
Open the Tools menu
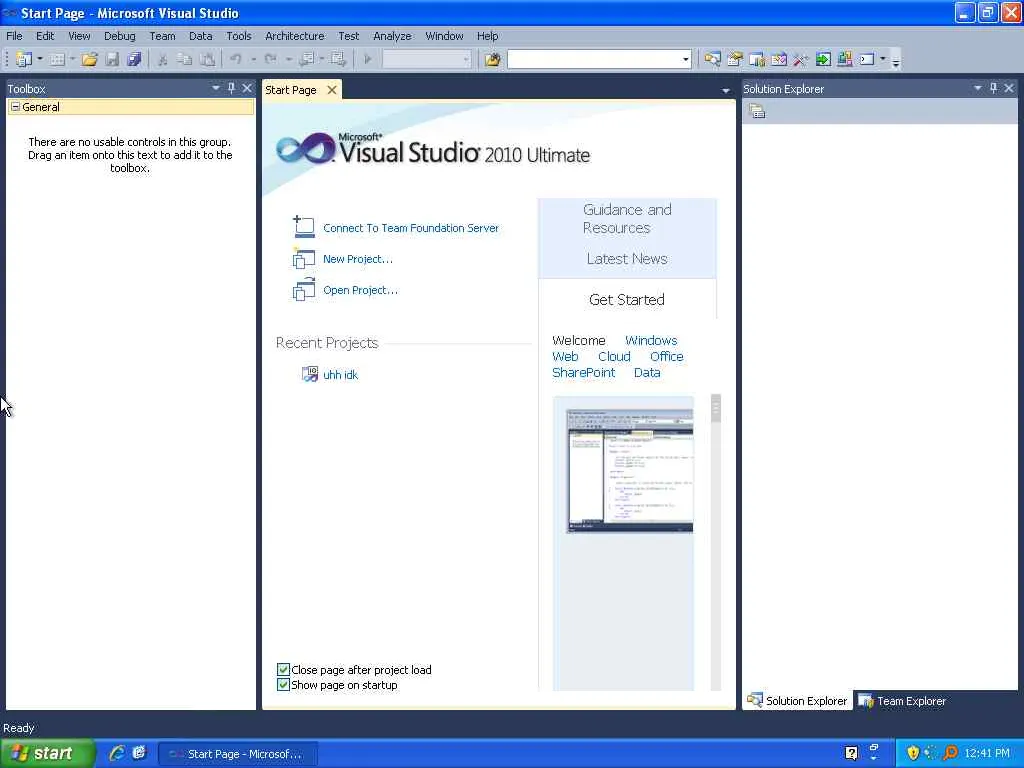click(238, 36)
